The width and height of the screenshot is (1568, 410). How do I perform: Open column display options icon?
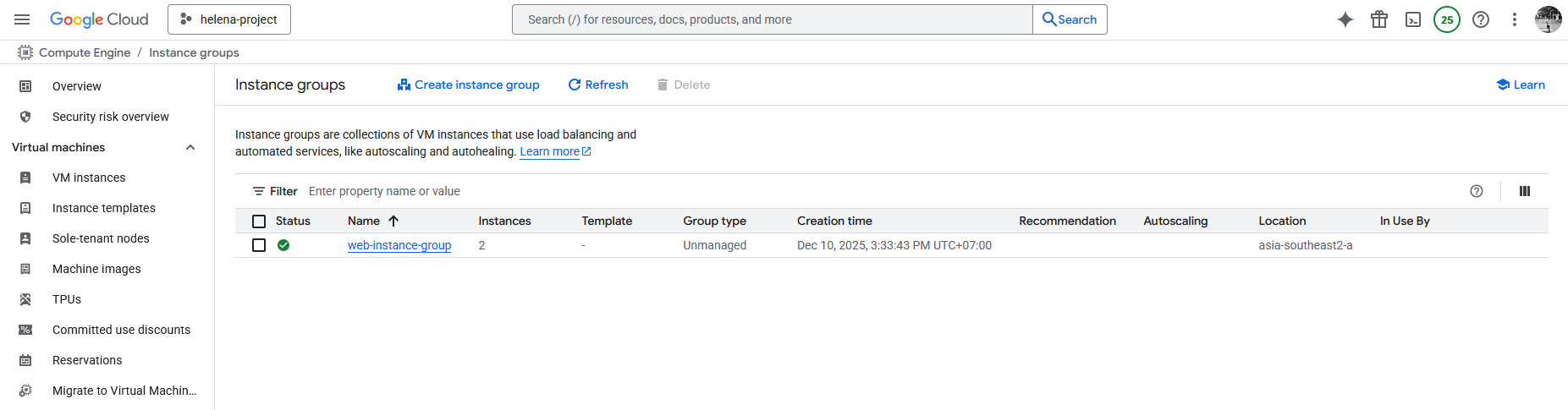(x=1524, y=191)
